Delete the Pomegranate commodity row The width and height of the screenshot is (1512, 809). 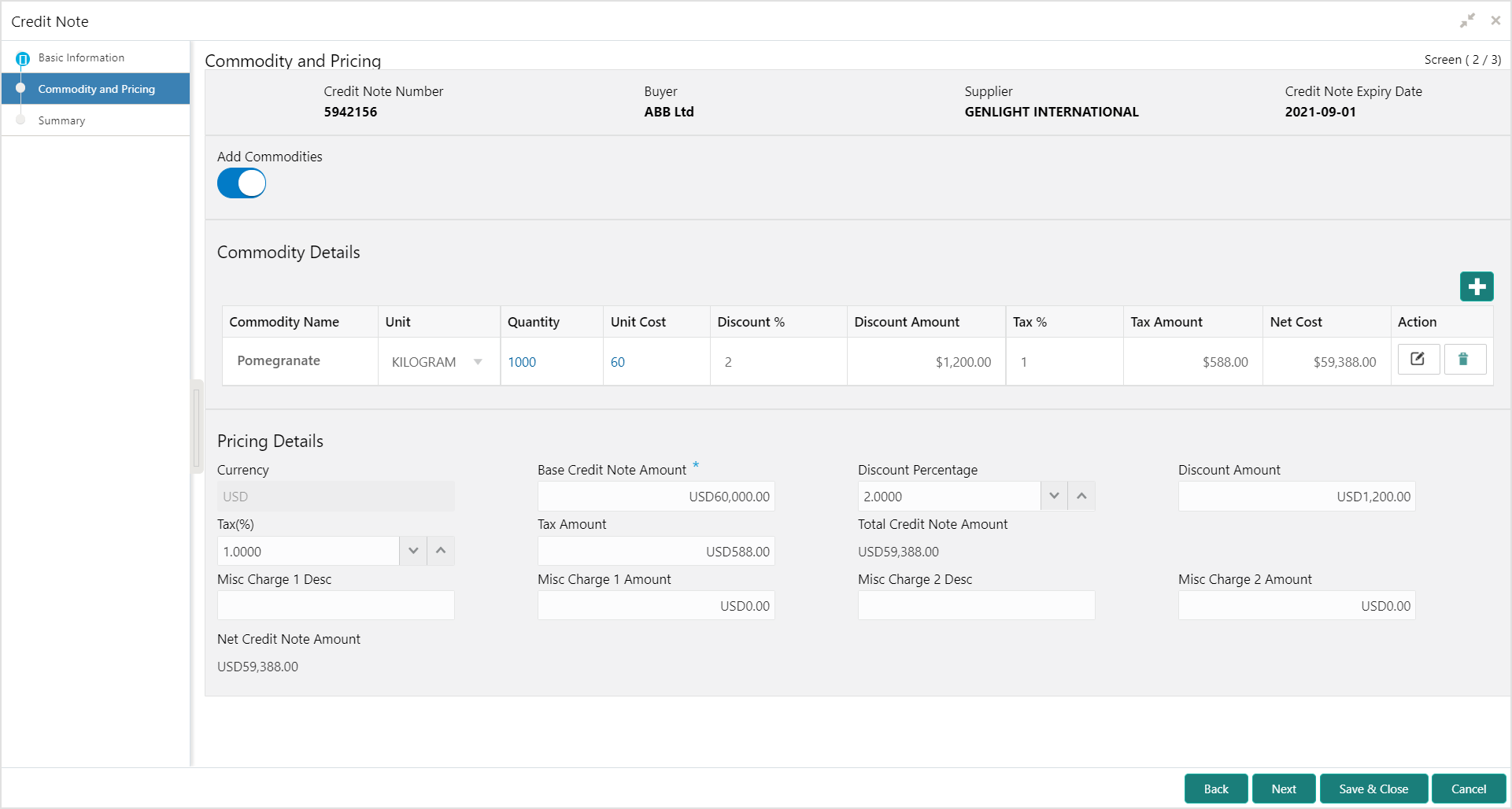tap(1464, 360)
